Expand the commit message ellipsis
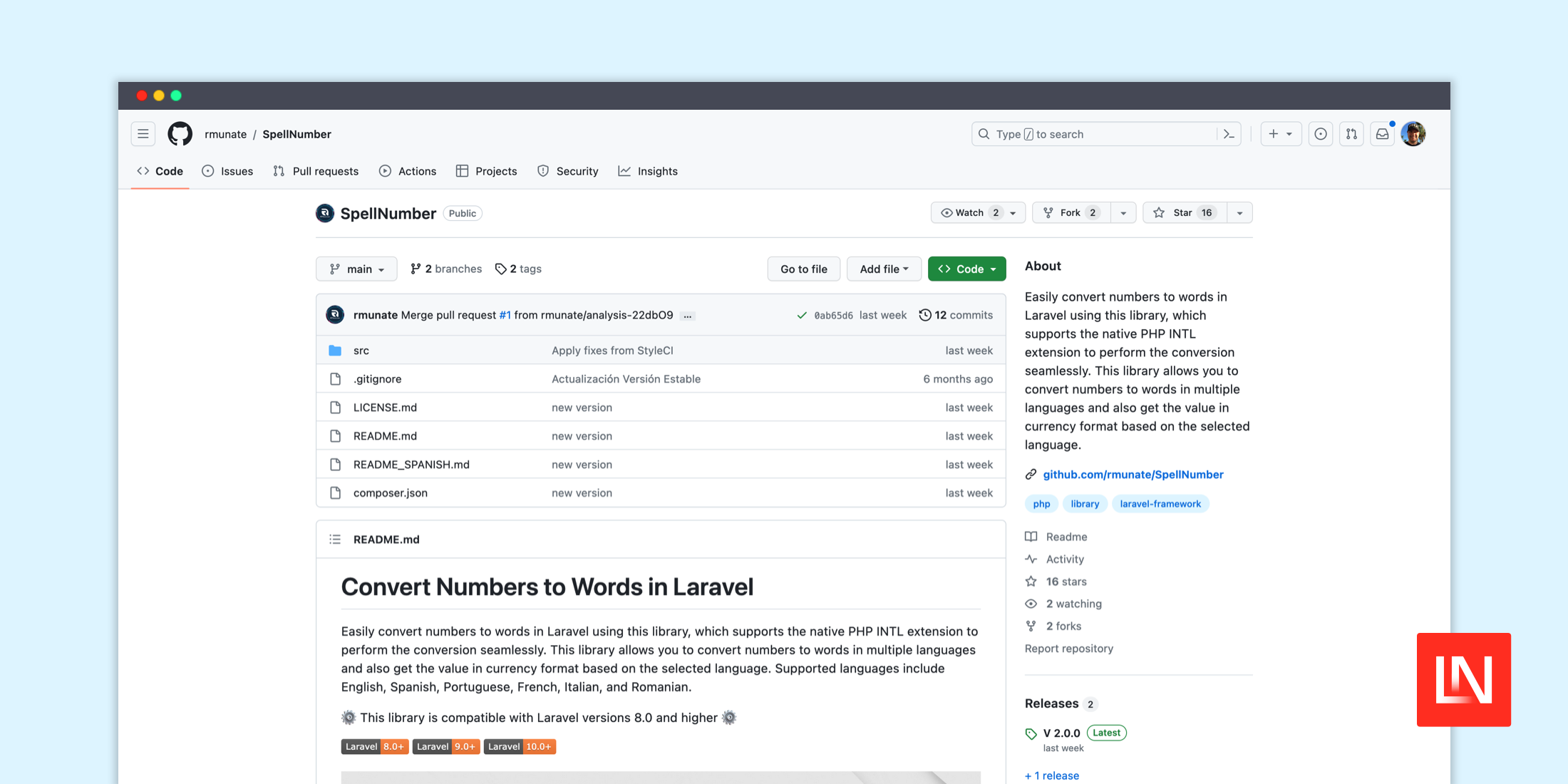1568x784 pixels. (x=687, y=316)
